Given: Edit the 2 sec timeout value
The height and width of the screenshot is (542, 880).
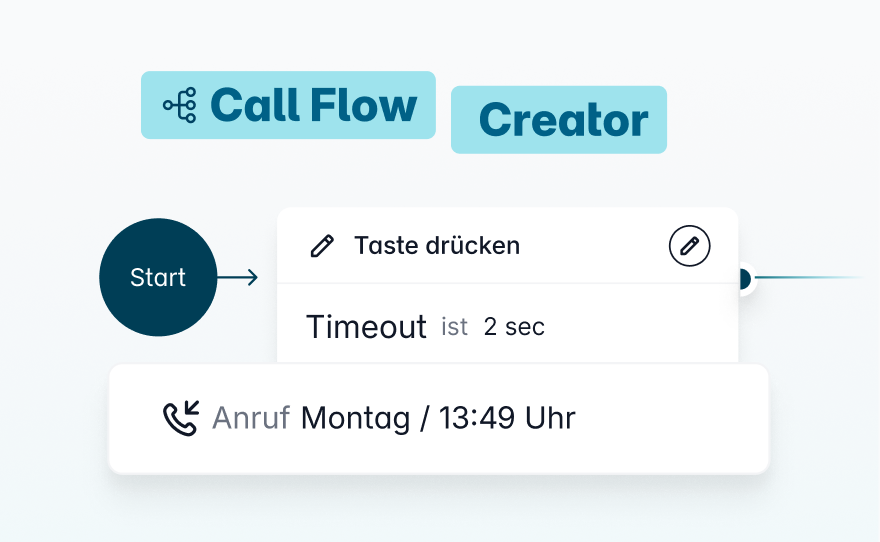Looking at the screenshot, I should [514, 327].
